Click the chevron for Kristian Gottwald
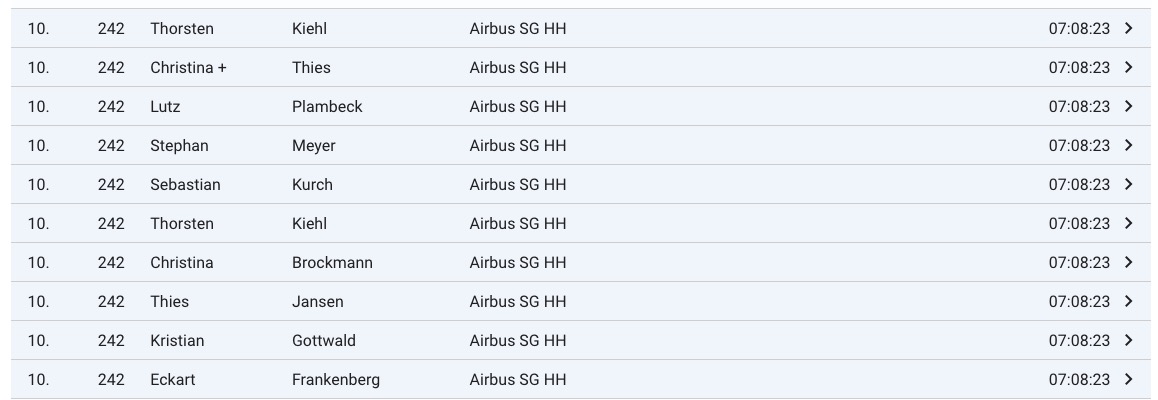The height and width of the screenshot is (400, 1158). [x=1129, y=341]
